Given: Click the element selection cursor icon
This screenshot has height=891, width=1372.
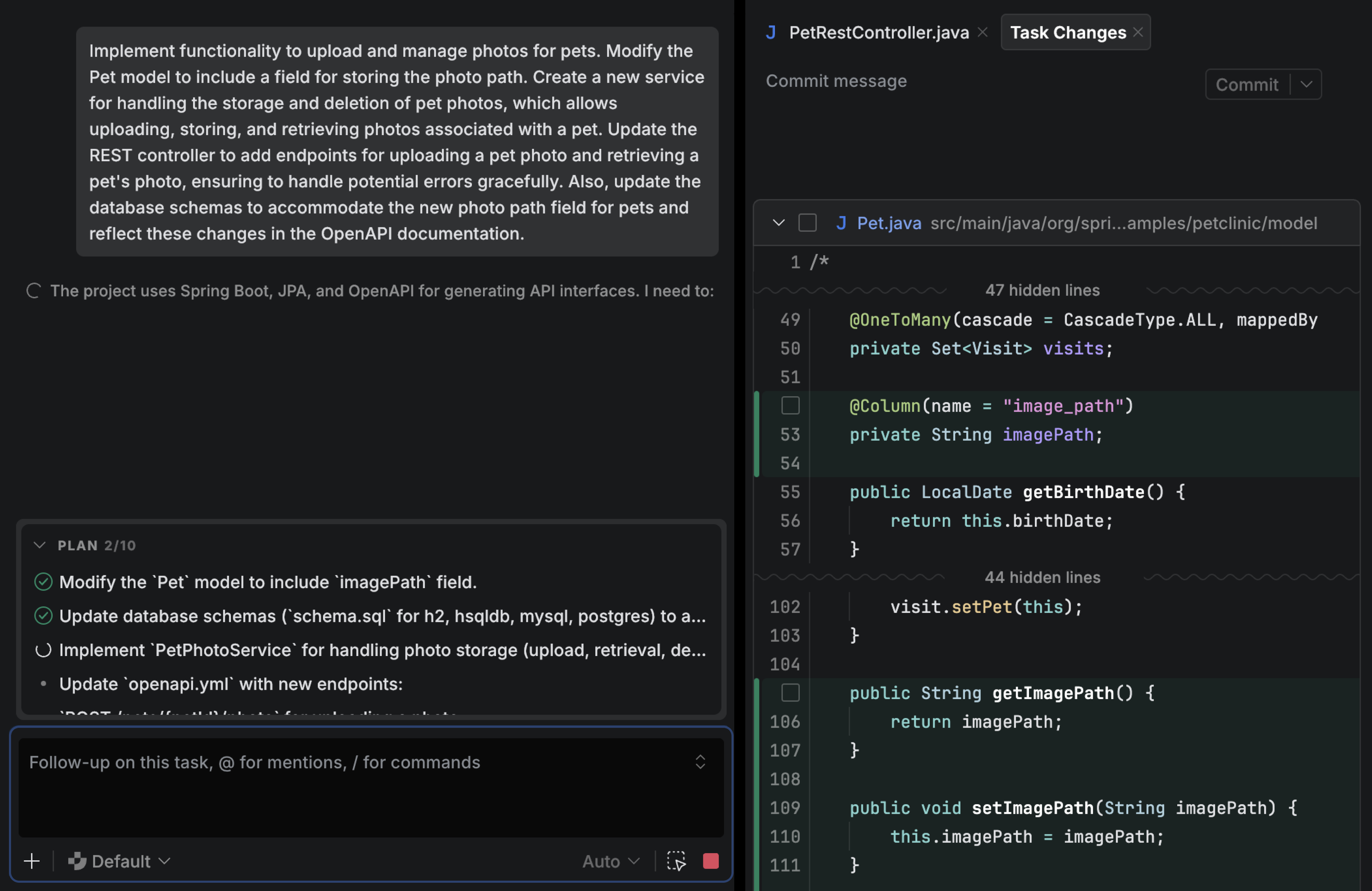Looking at the screenshot, I should click(x=676, y=861).
